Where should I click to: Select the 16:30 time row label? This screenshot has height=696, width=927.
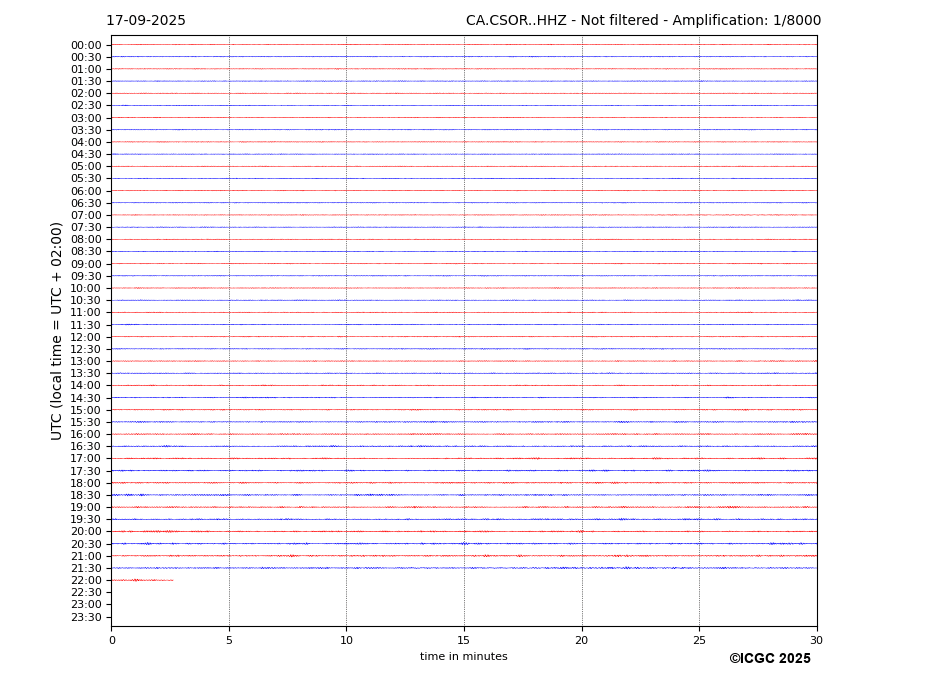tap(86, 446)
